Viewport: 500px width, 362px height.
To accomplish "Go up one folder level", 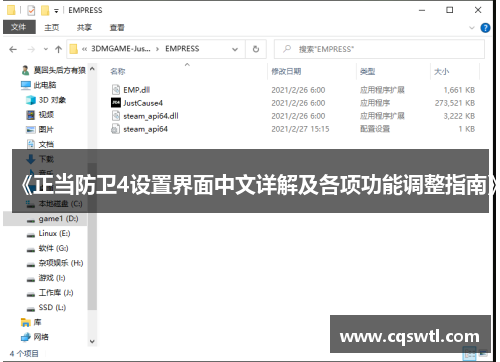I will pyautogui.click(x=59, y=50).
